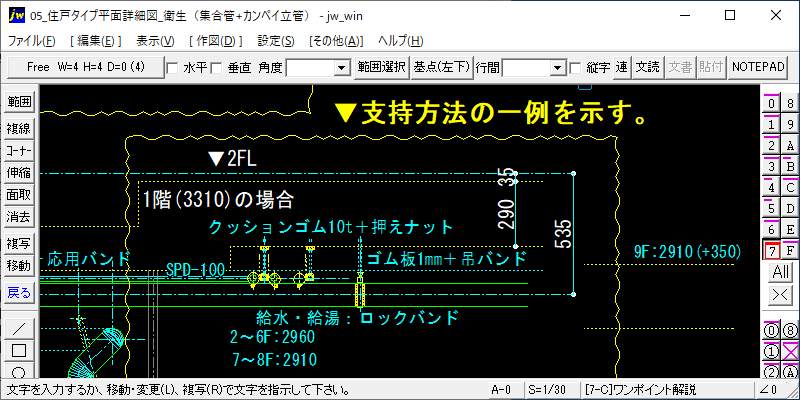800x400 pixels.
Task: Select layer group 8 circle button
Action: (x=790, y=331)
